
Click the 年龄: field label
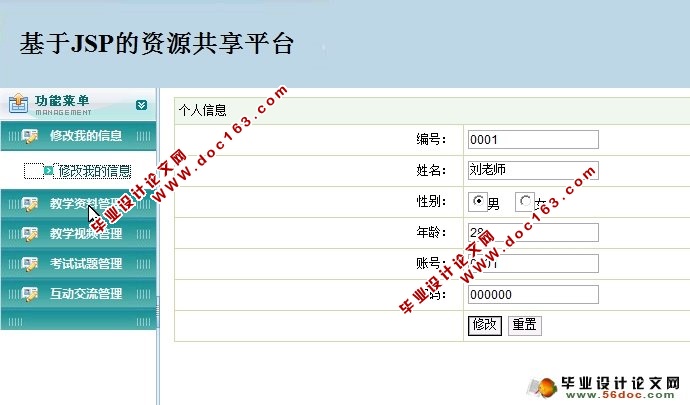coord(431,232)
